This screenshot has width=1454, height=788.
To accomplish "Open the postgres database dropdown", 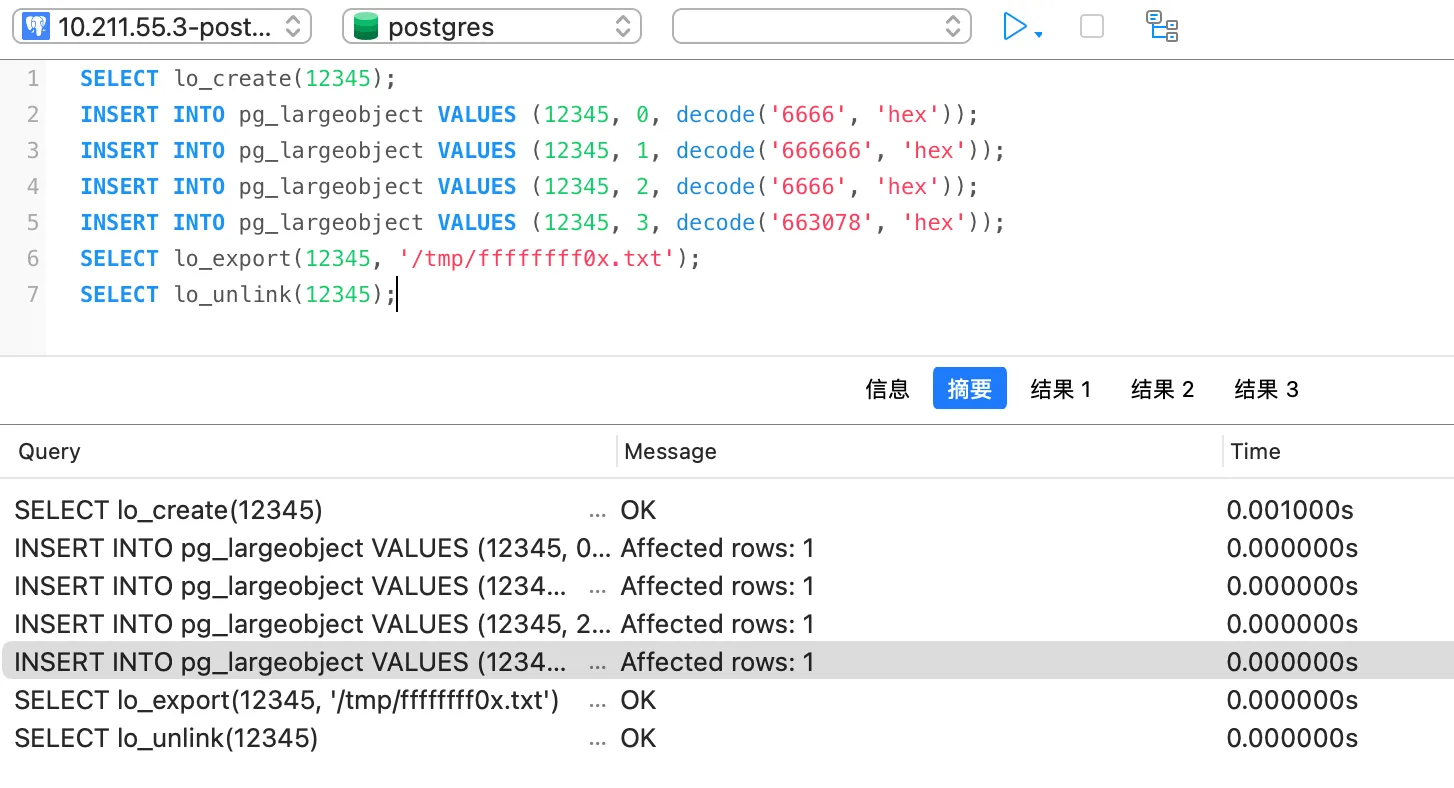I will pos(491,27).
